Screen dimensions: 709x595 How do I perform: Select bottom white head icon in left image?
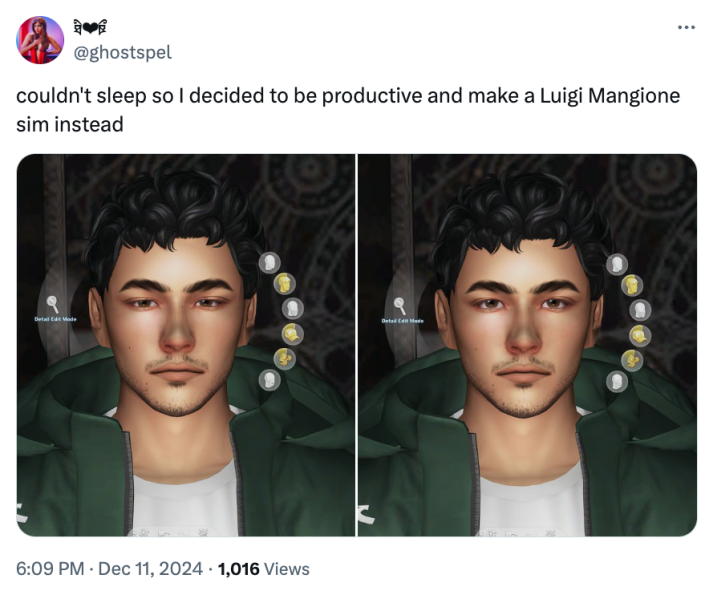point(269,379)
